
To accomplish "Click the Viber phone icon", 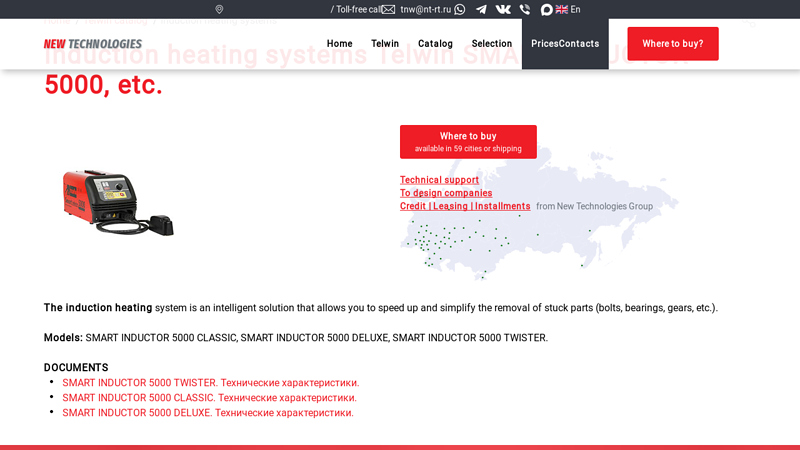I will 525,9.
